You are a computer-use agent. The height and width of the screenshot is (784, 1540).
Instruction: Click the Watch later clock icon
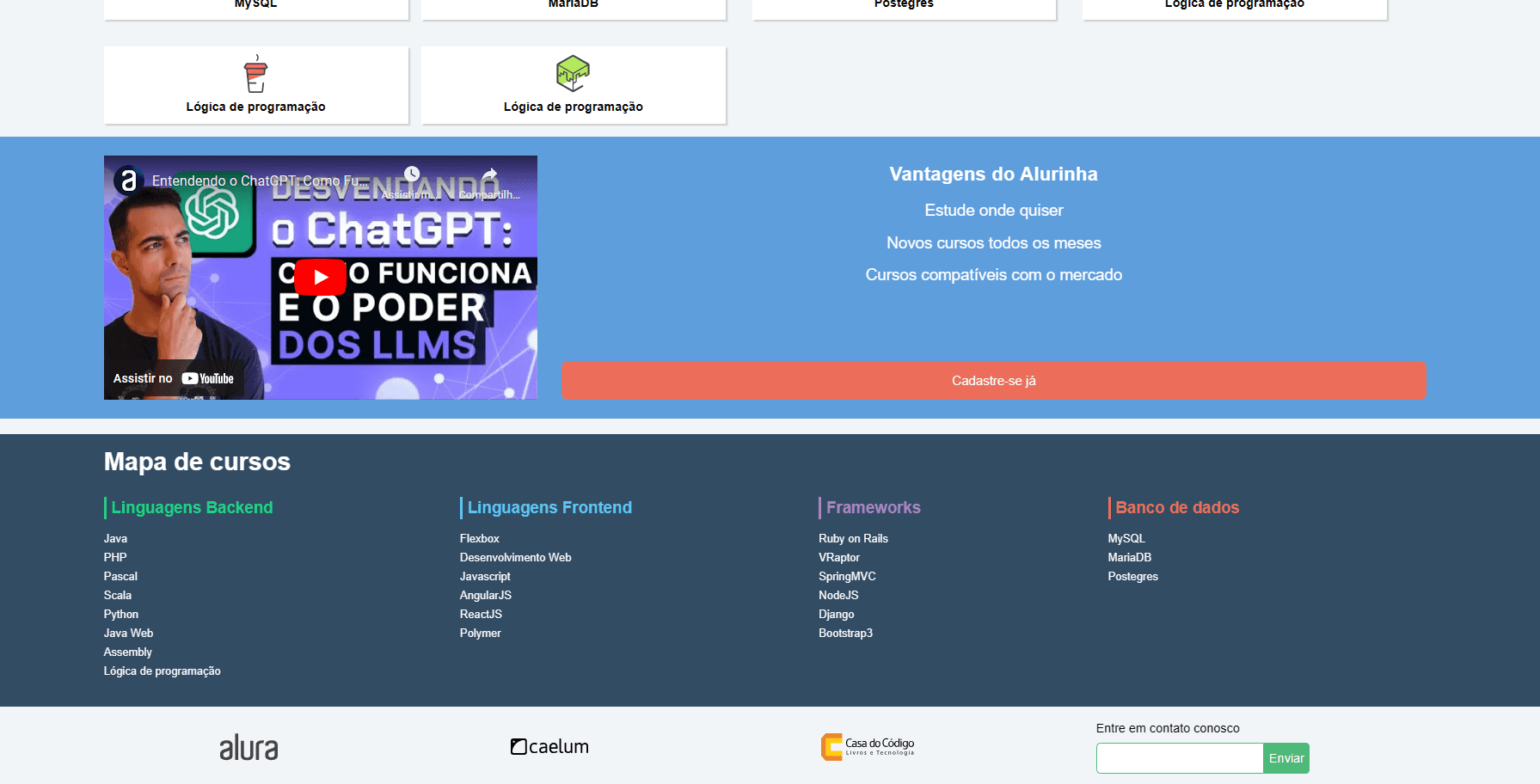click(412, 175)
